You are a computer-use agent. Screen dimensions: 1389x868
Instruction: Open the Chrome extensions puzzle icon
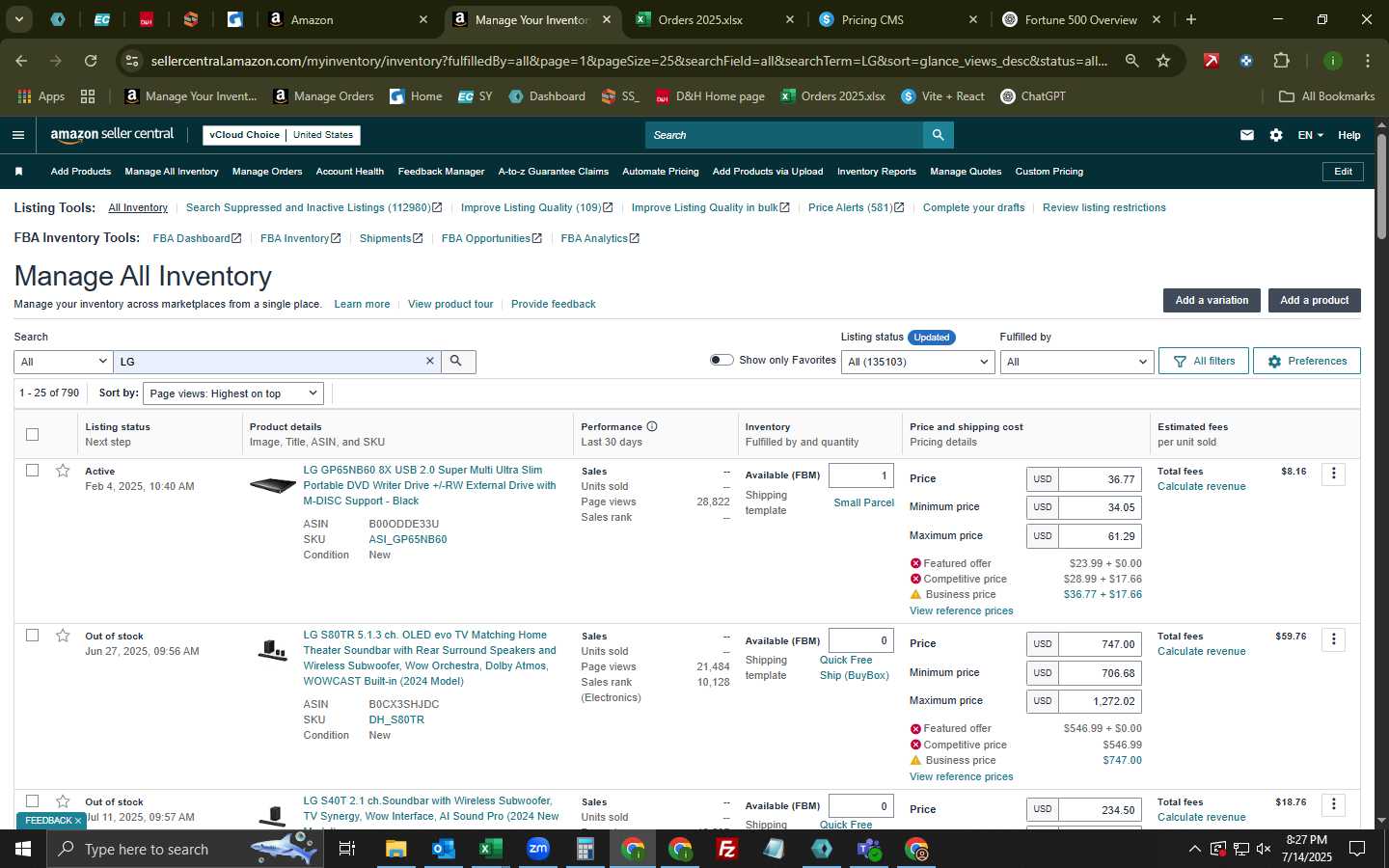[x=1281, y=61]
